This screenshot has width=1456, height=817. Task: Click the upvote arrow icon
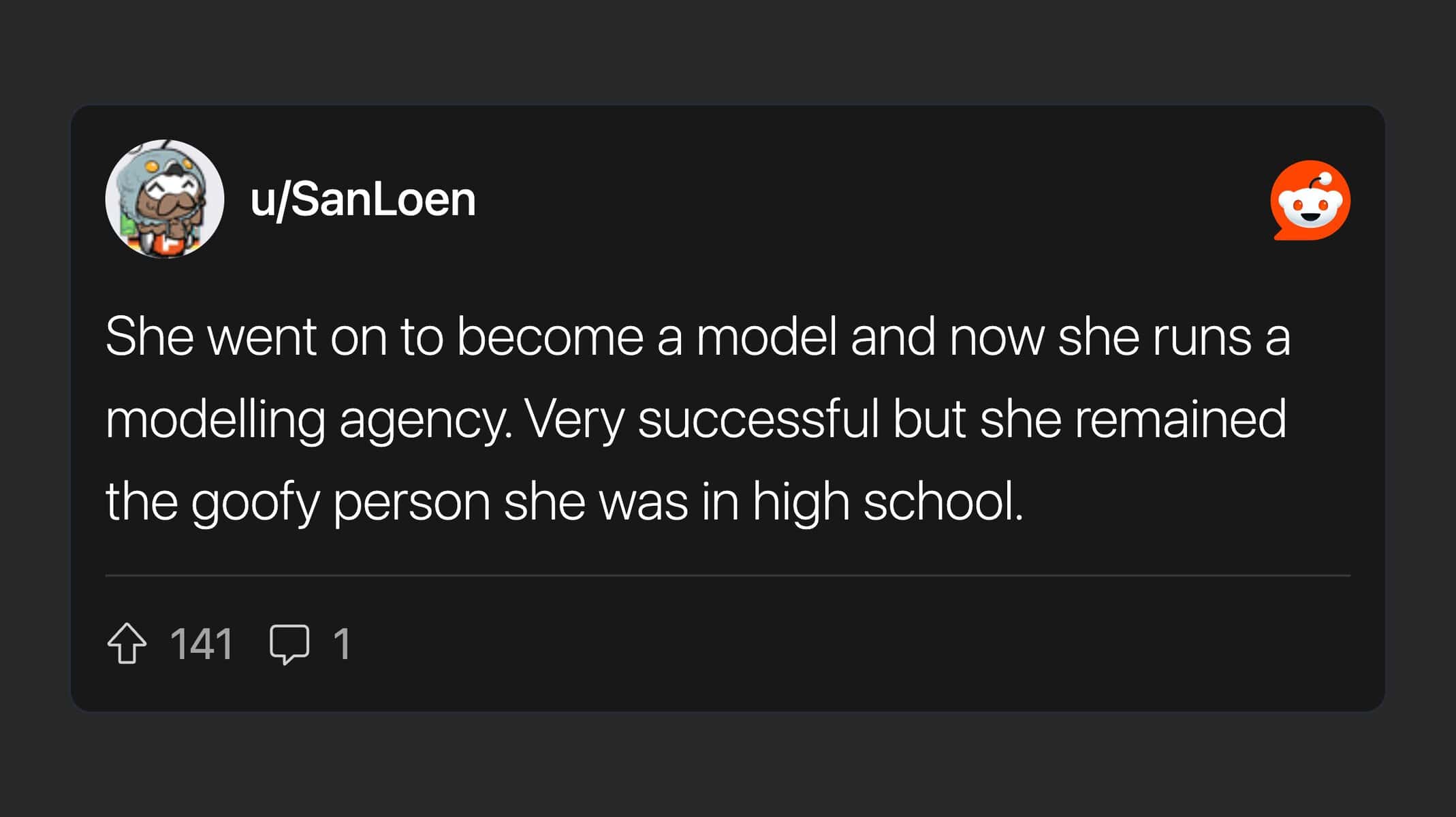click(127, 643)
